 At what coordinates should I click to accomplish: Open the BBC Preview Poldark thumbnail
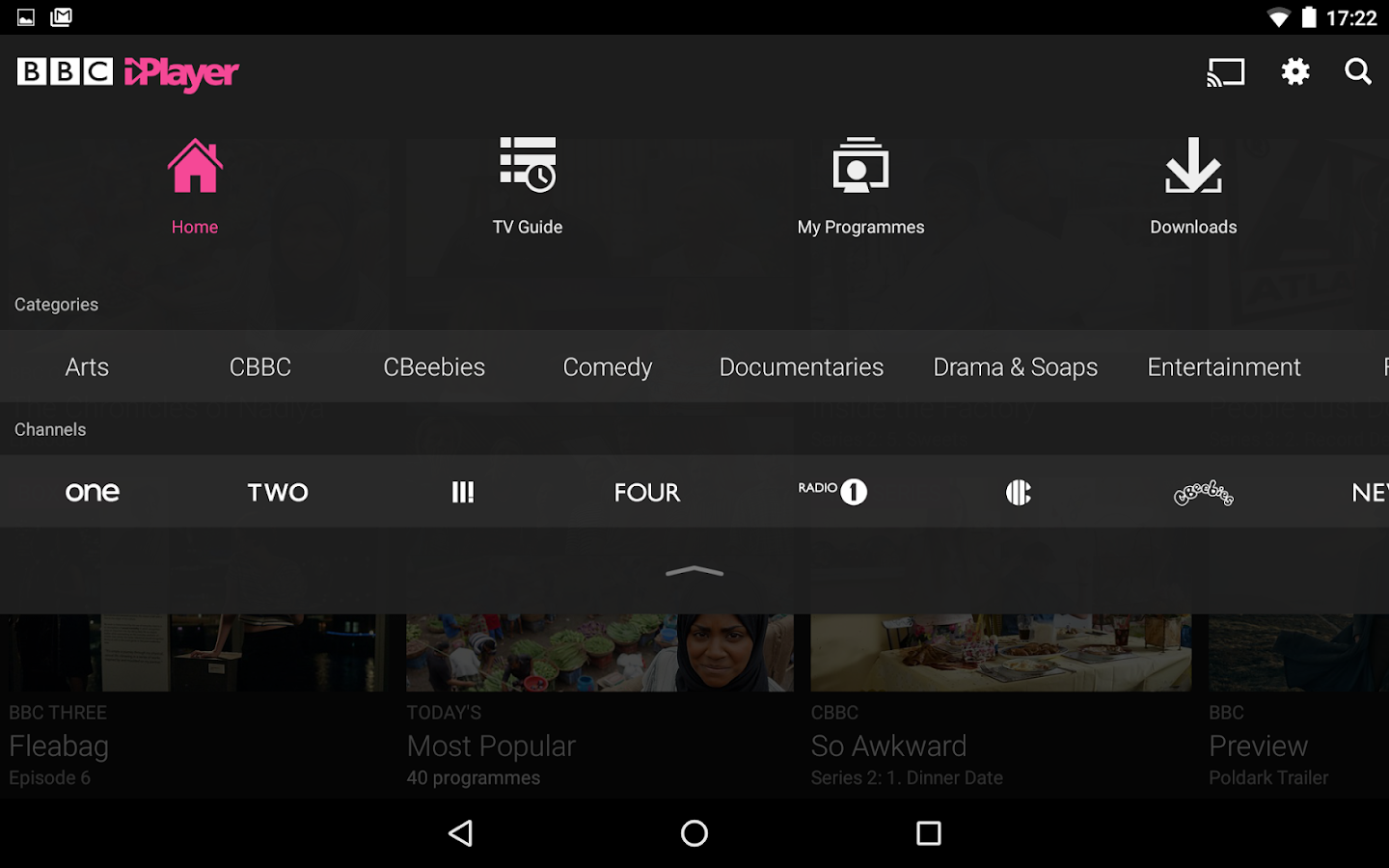click(x=1298, y=653)
